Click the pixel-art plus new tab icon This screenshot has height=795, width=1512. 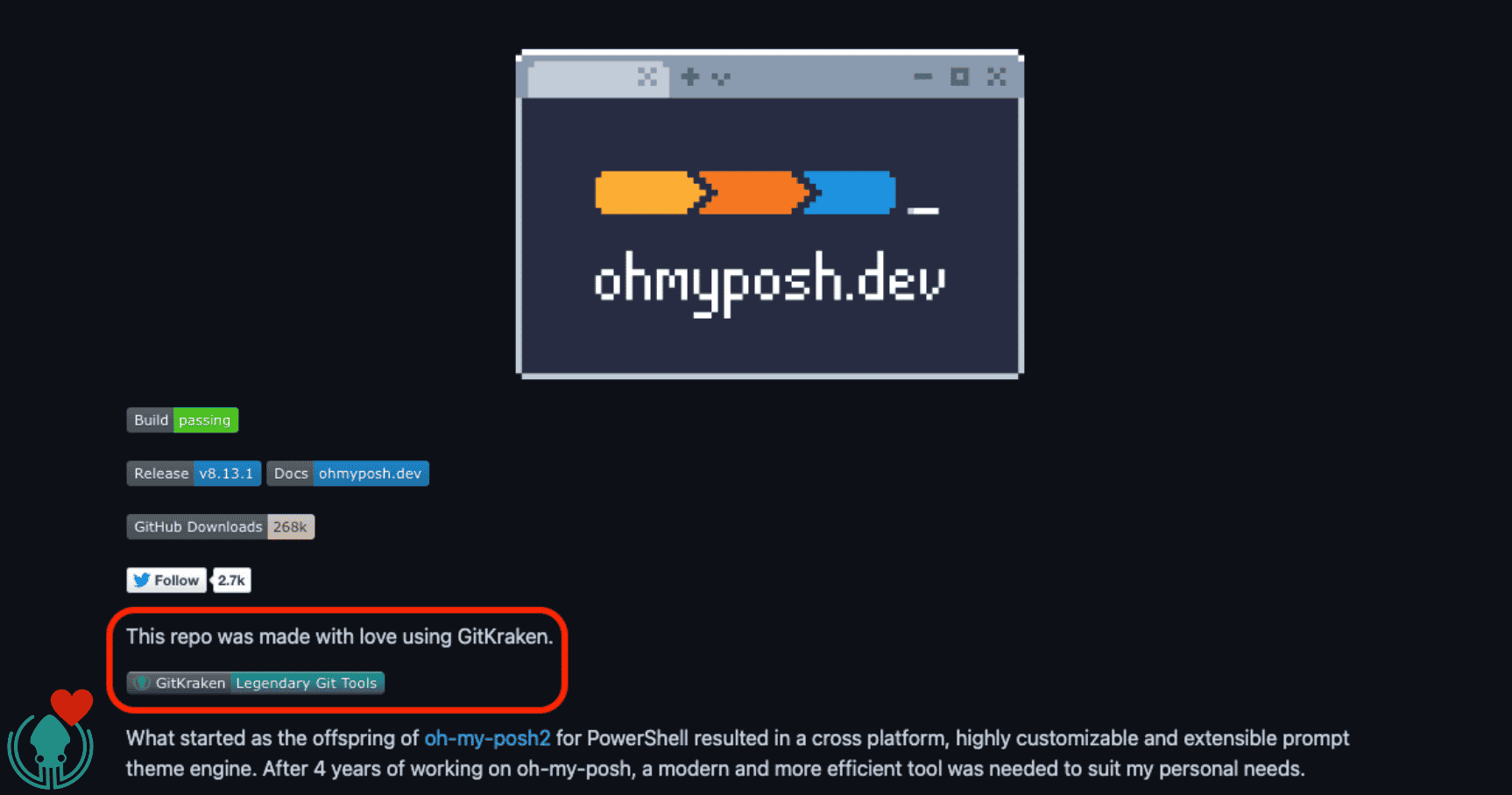click(x=690, y=77)
